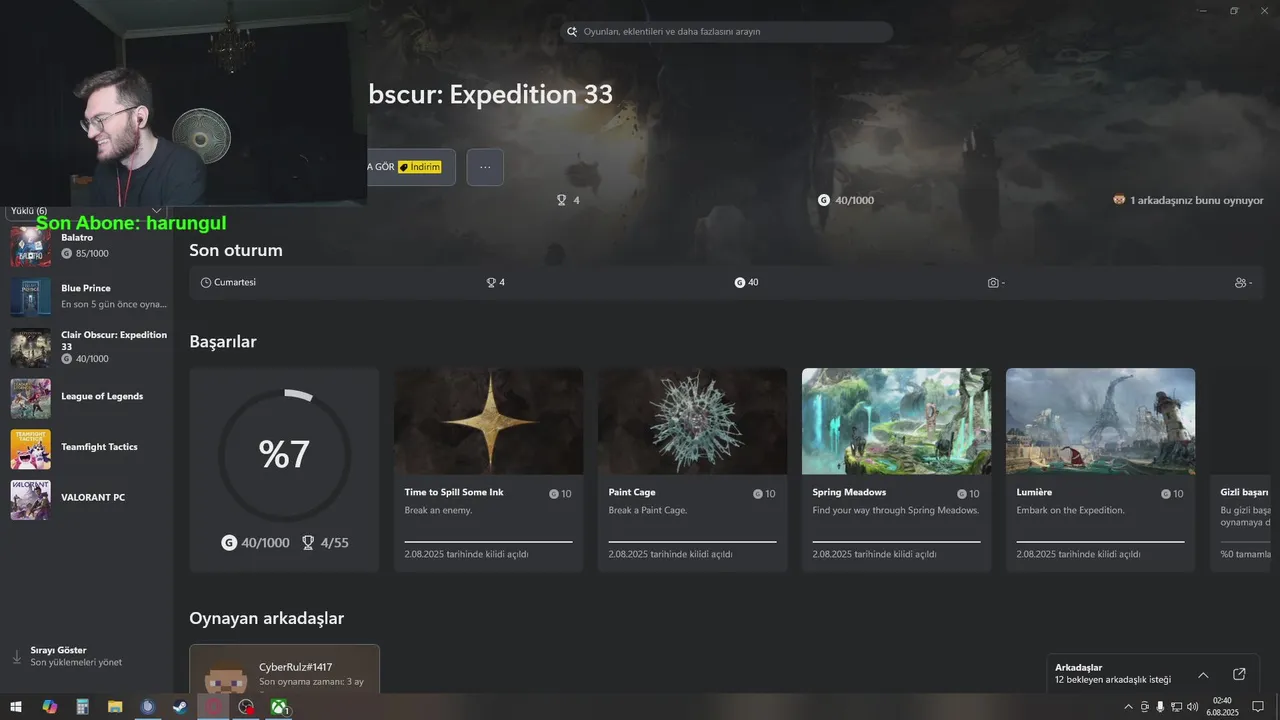The image size is (1280, 720).
Task: Click gamerscore icon on Time to Spill Some Ink
Action: 553,494
